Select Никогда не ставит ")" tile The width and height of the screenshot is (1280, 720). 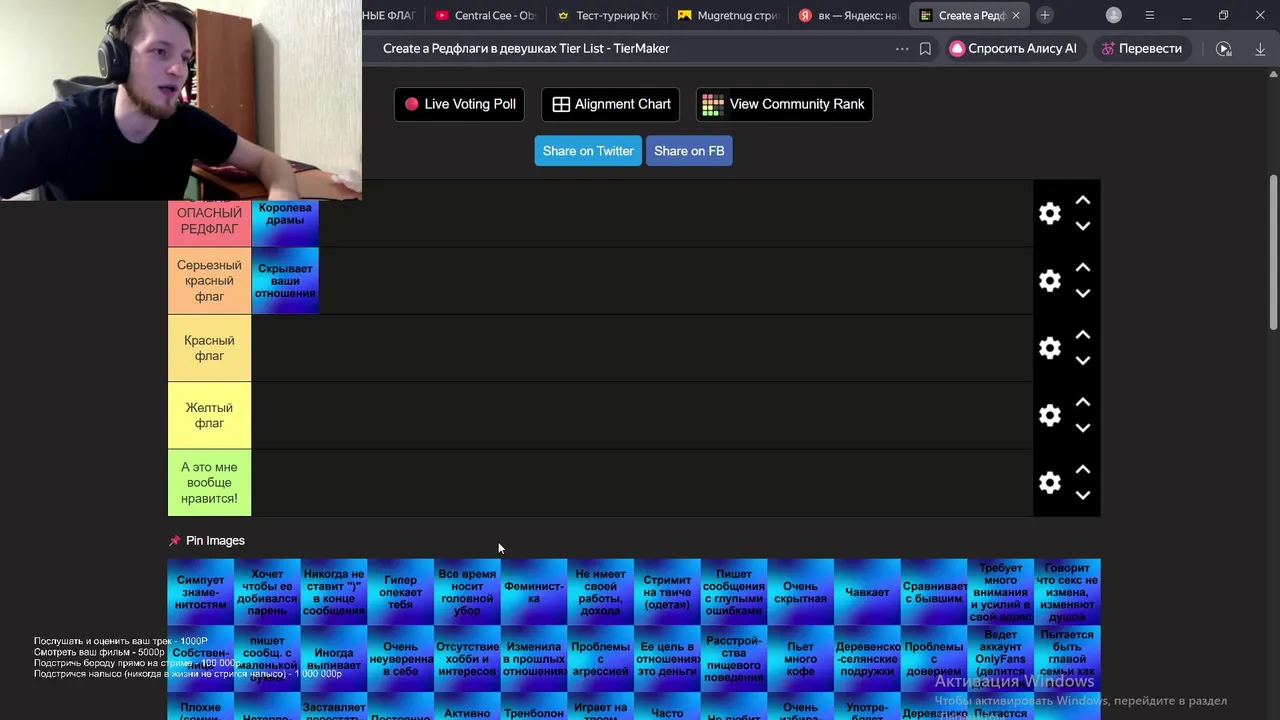[x=334, y=592]
